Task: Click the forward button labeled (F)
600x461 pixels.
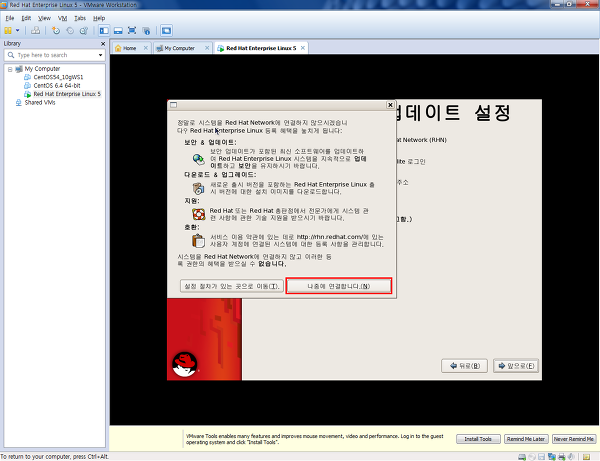Action: pyautogui.click(x=516, y=366)
